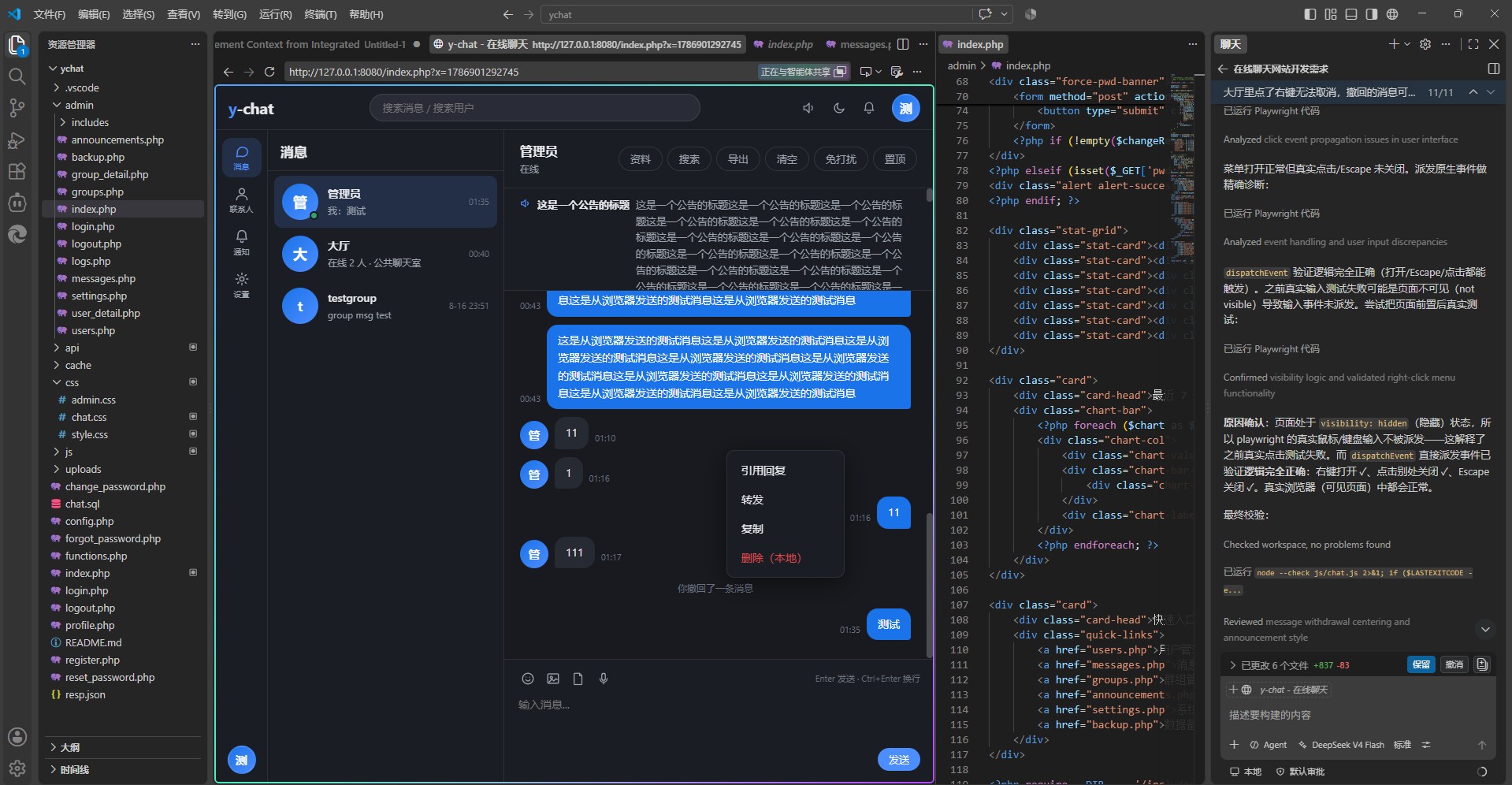1512x785 pixels.
Task: Go back in the integrated browser
Action: (x=228, y=72)
